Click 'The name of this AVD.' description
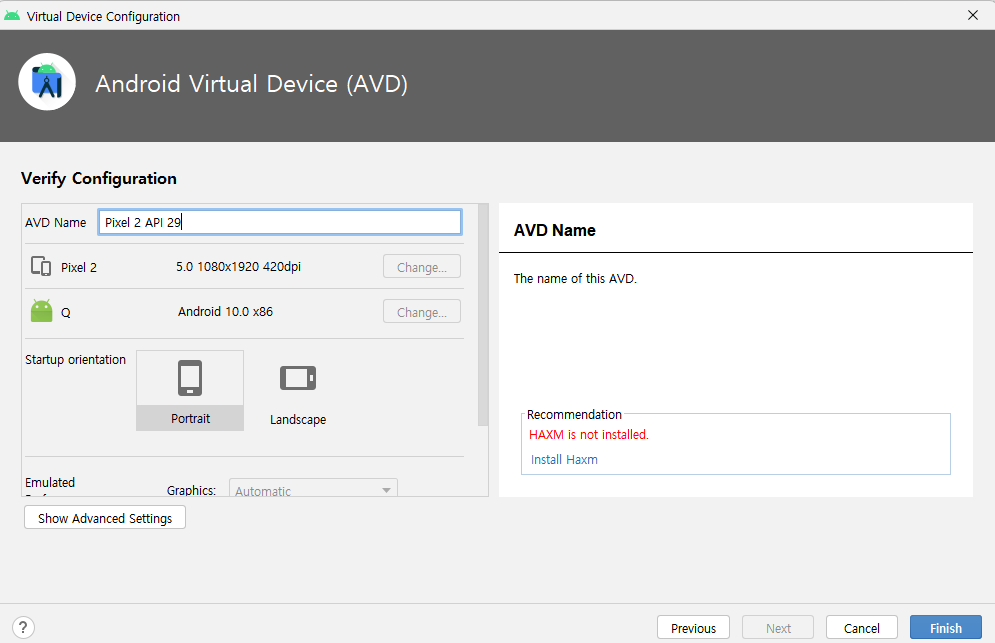This screenshot has height=643, width=995. pos(575,279)
